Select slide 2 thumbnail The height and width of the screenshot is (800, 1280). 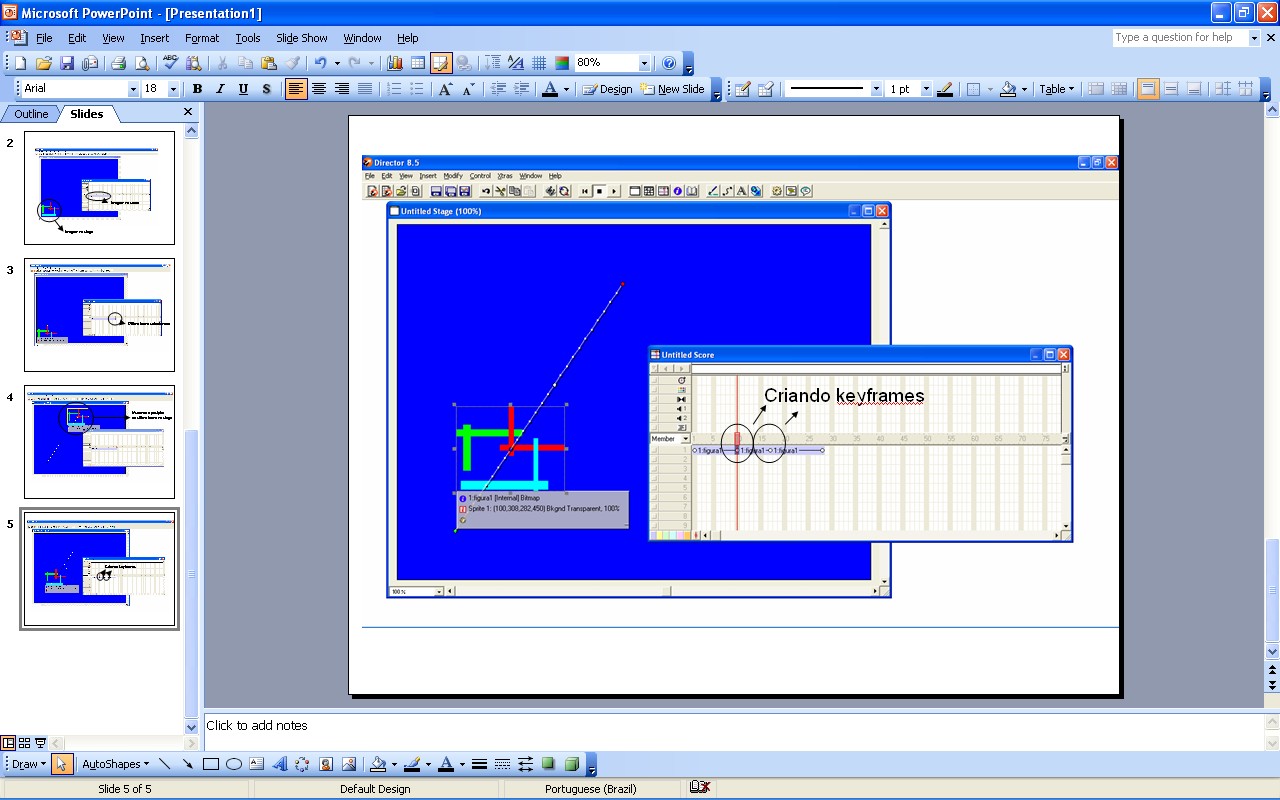coord(99,188)
